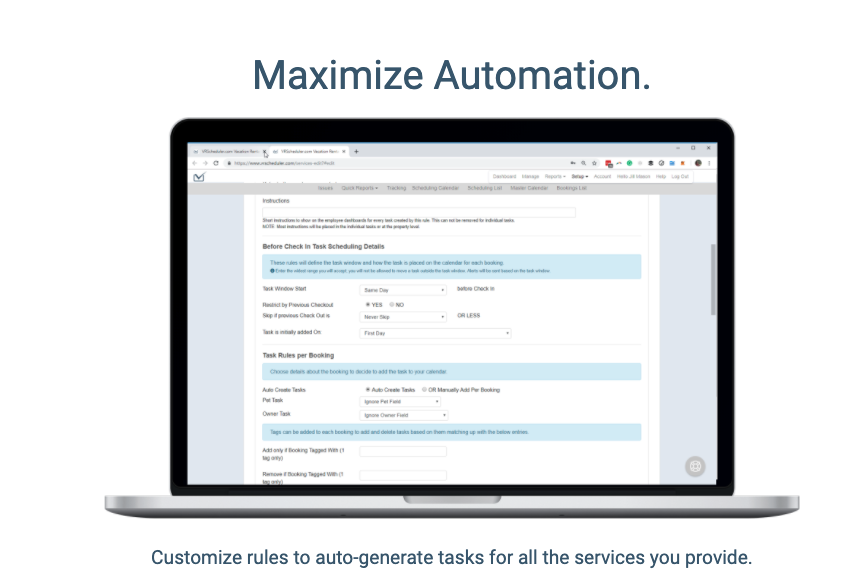The width and height of the screenshot is (868, 573).
Task: Click the round help widget at bottom right
Action: [x=695, y=466]
